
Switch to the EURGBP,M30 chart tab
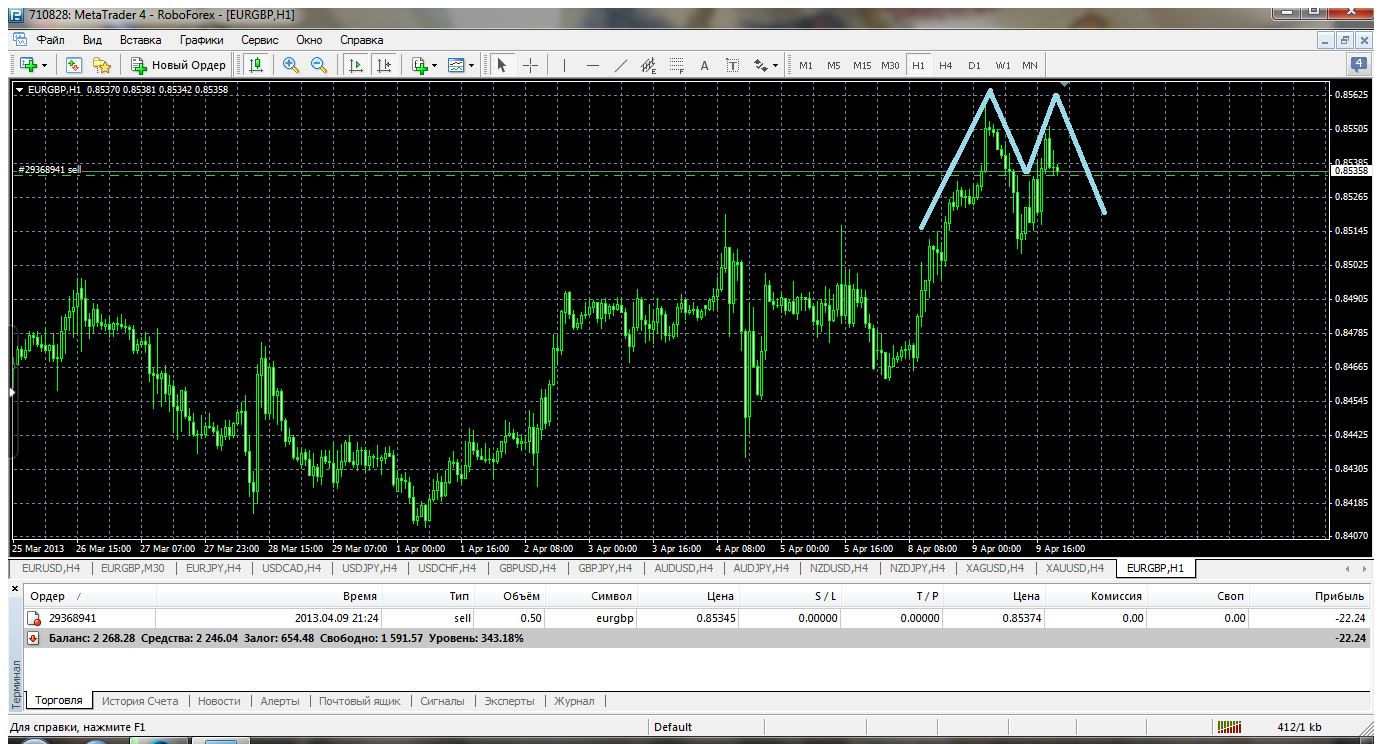(132, 568)
